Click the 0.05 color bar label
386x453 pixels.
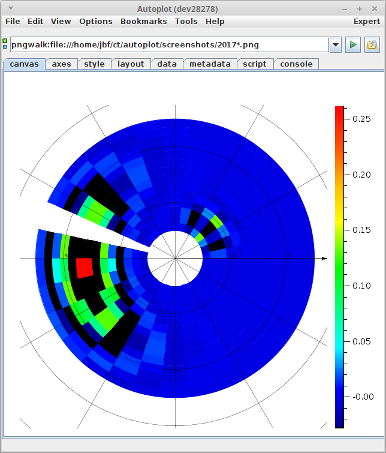[361, 341]
